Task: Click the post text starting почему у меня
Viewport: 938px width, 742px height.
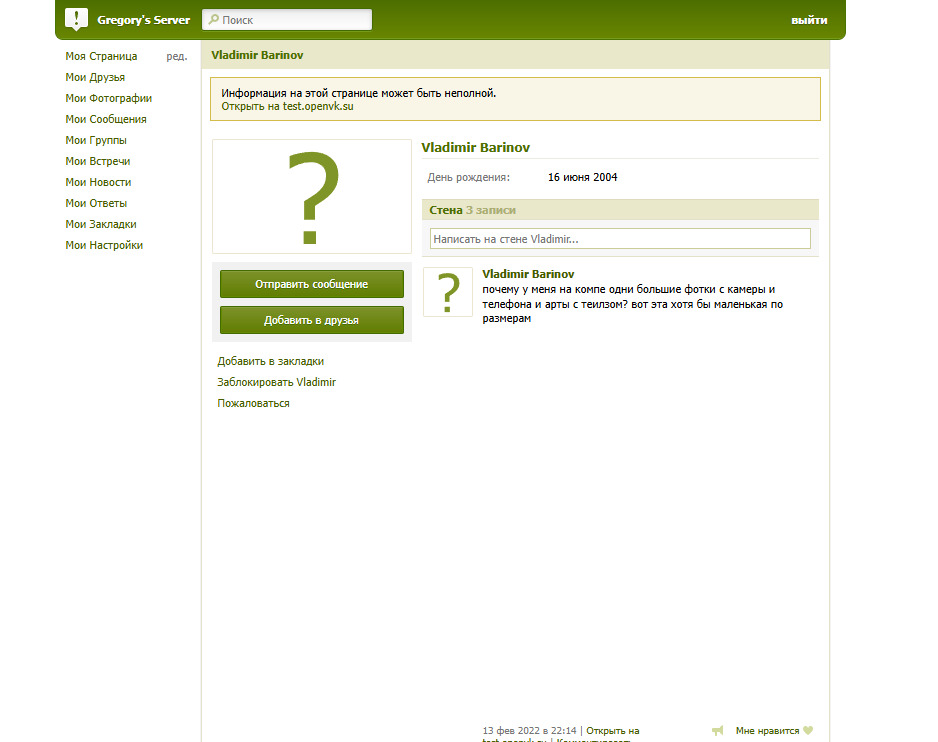Action: point(633,304)
